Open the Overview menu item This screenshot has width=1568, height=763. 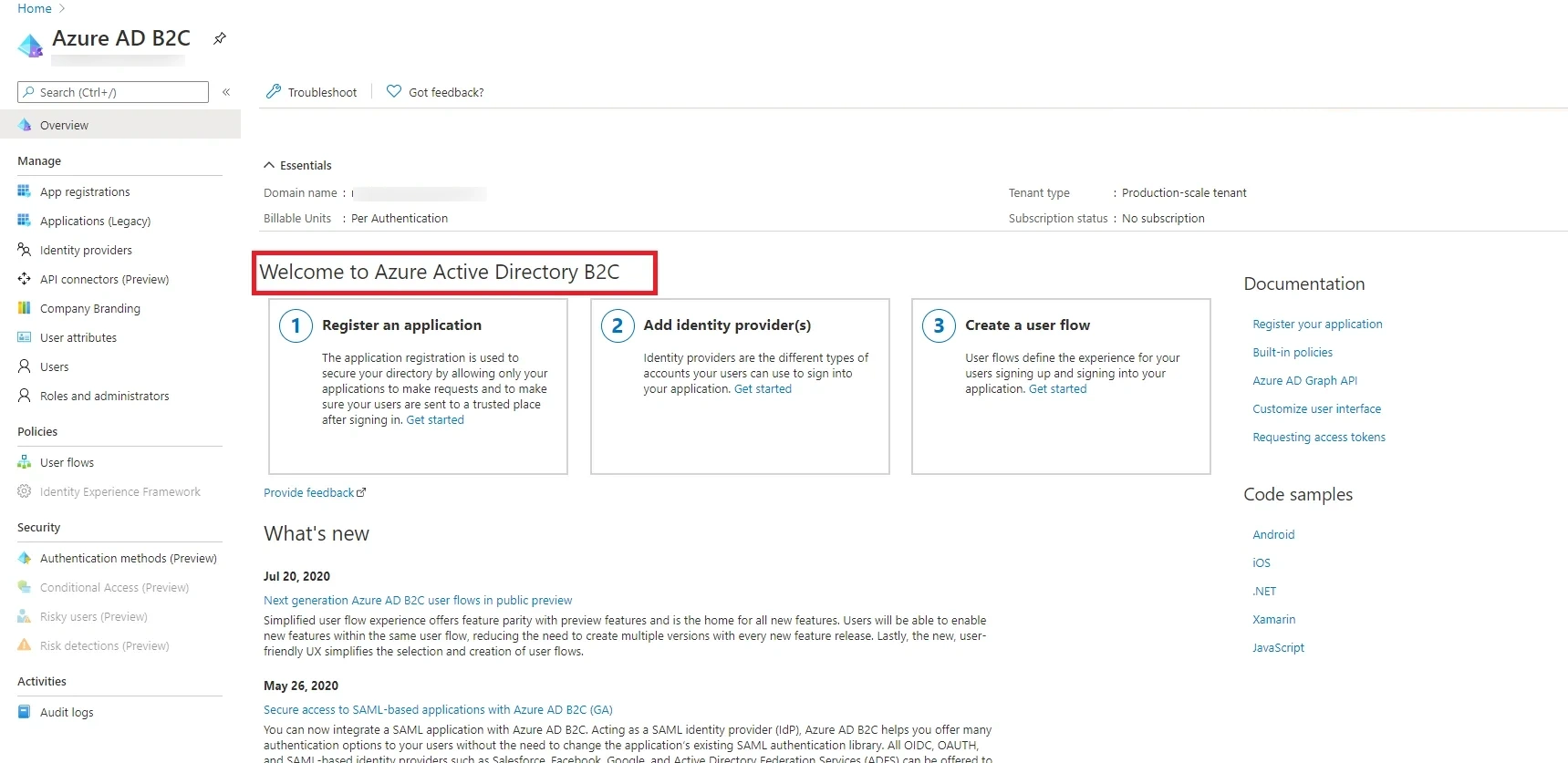pos(120,125)
